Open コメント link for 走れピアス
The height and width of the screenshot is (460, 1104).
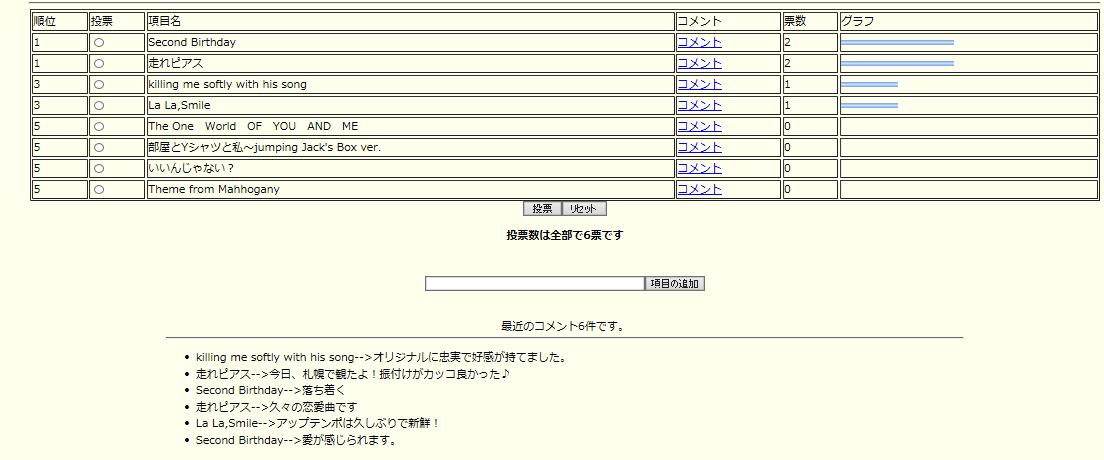[x=699, y=64]
